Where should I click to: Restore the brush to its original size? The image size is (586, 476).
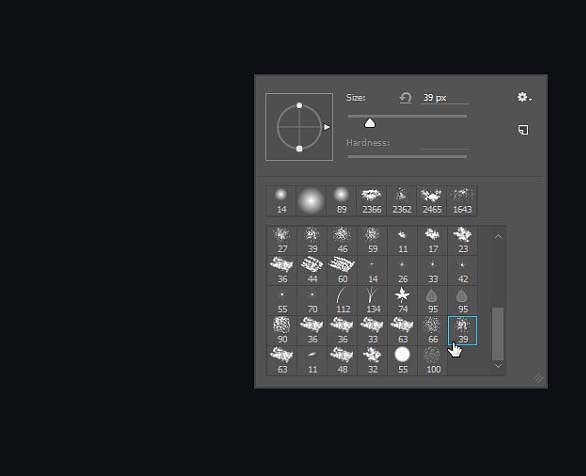(x=406, y=98)
